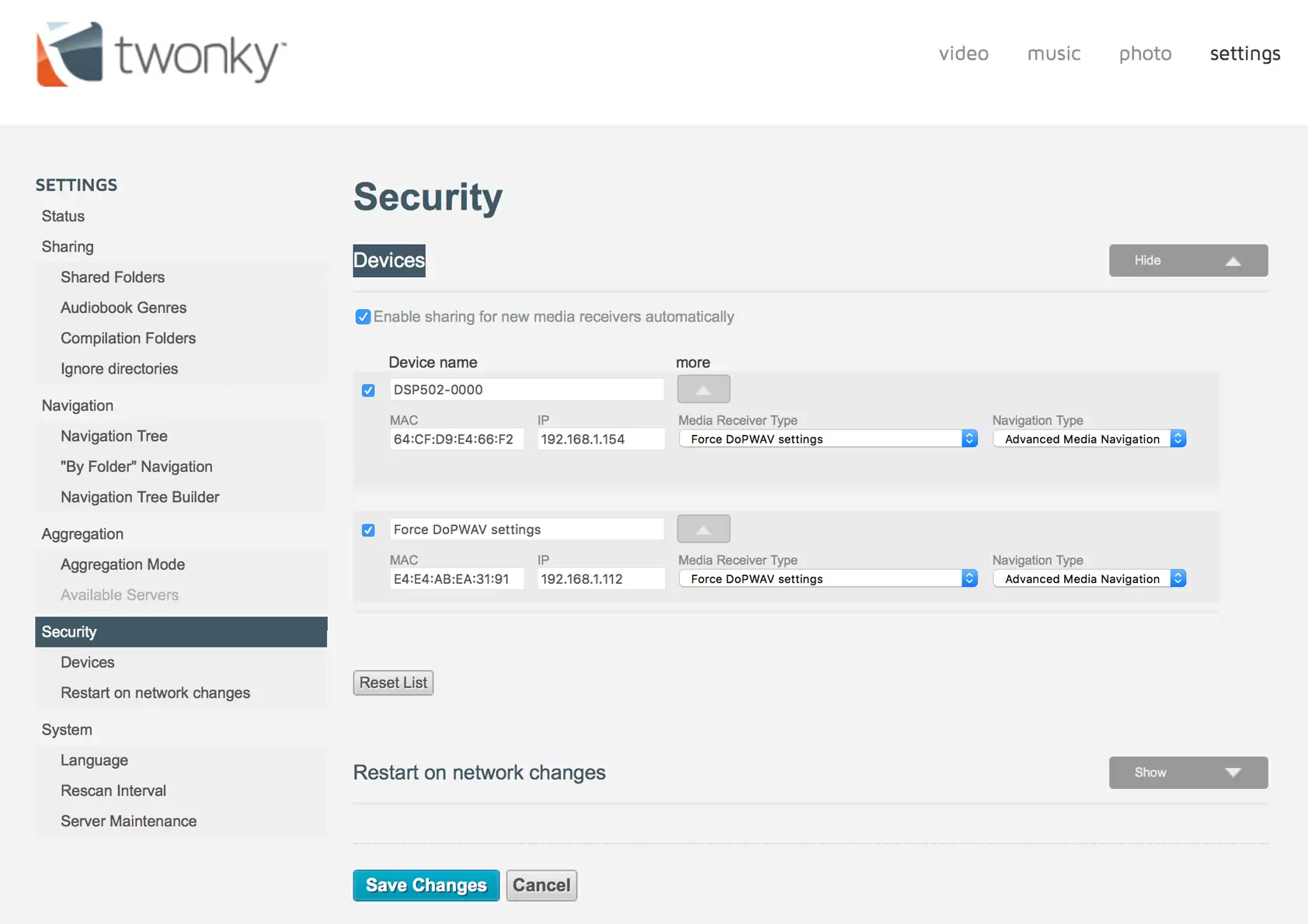Edit the DSP502-0000 device name field
1308x924 pixels.
pos(527,390)
